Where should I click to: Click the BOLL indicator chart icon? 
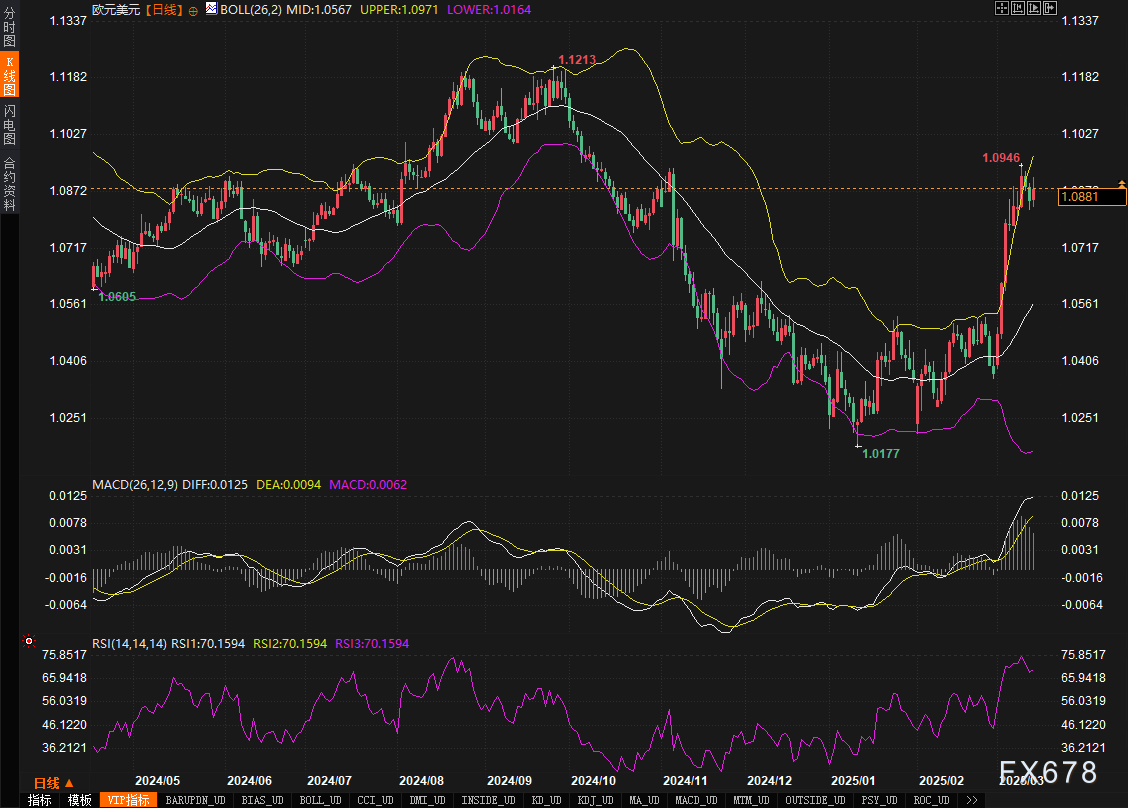211,9
